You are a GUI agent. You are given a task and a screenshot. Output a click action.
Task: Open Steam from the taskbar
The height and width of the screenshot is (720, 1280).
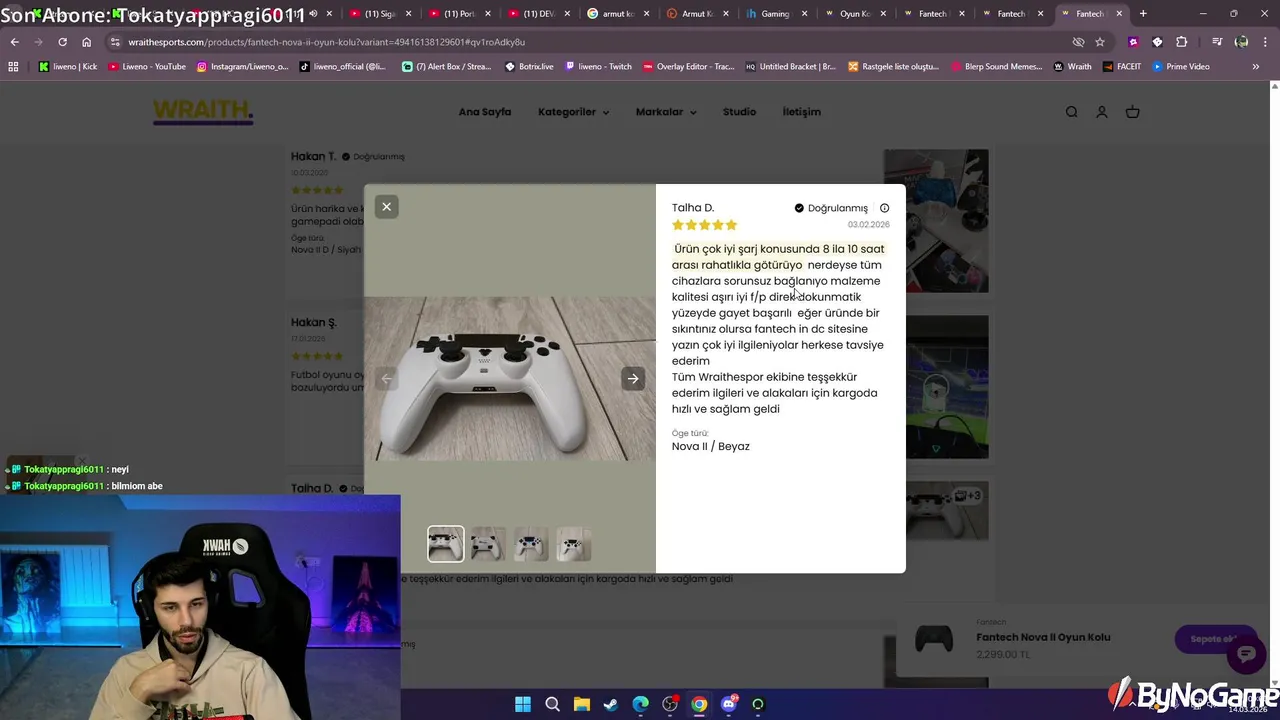point(610,704)
